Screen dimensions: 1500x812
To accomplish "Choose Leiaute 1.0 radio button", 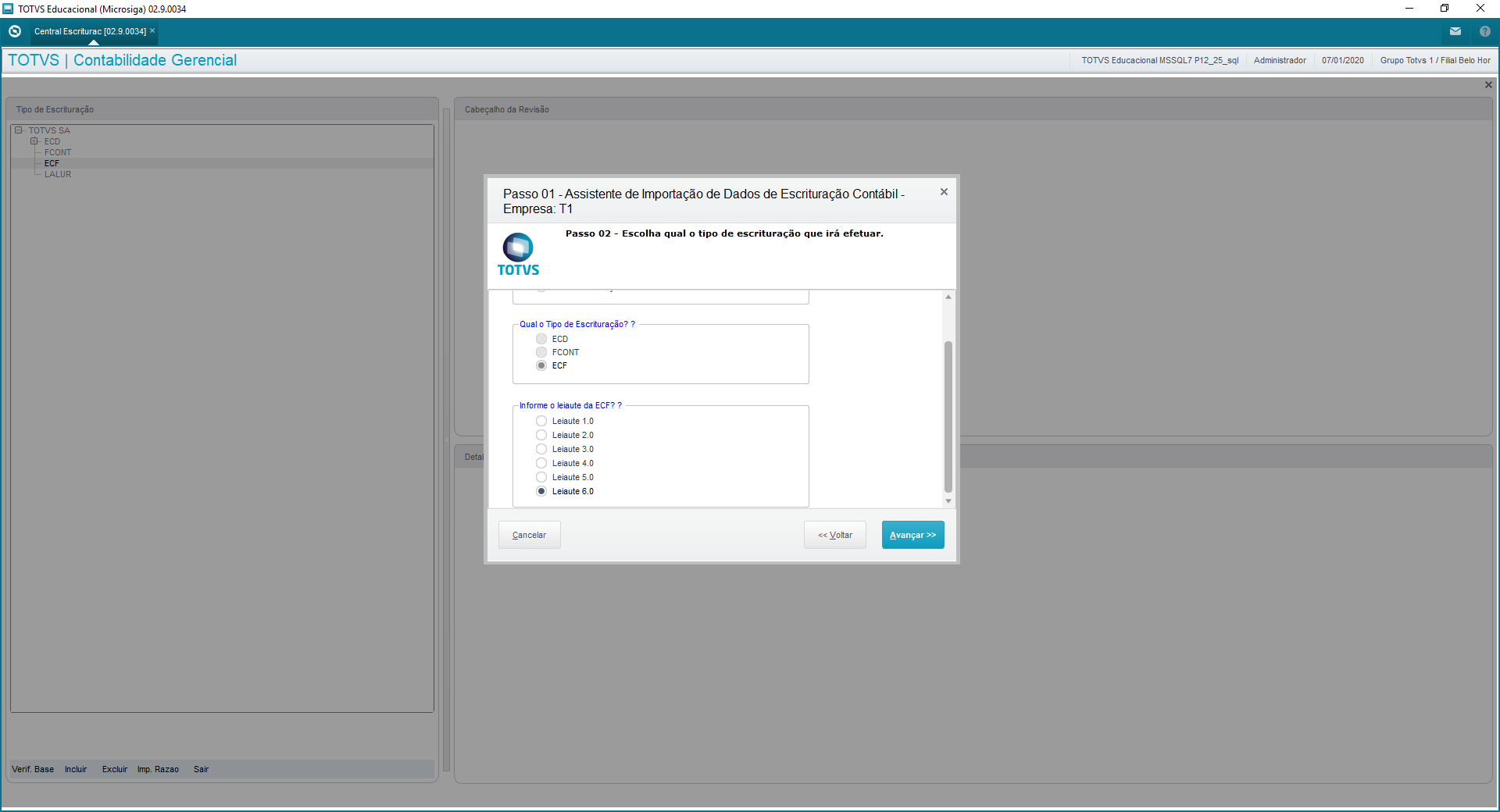I will click(x=541, y=421).
